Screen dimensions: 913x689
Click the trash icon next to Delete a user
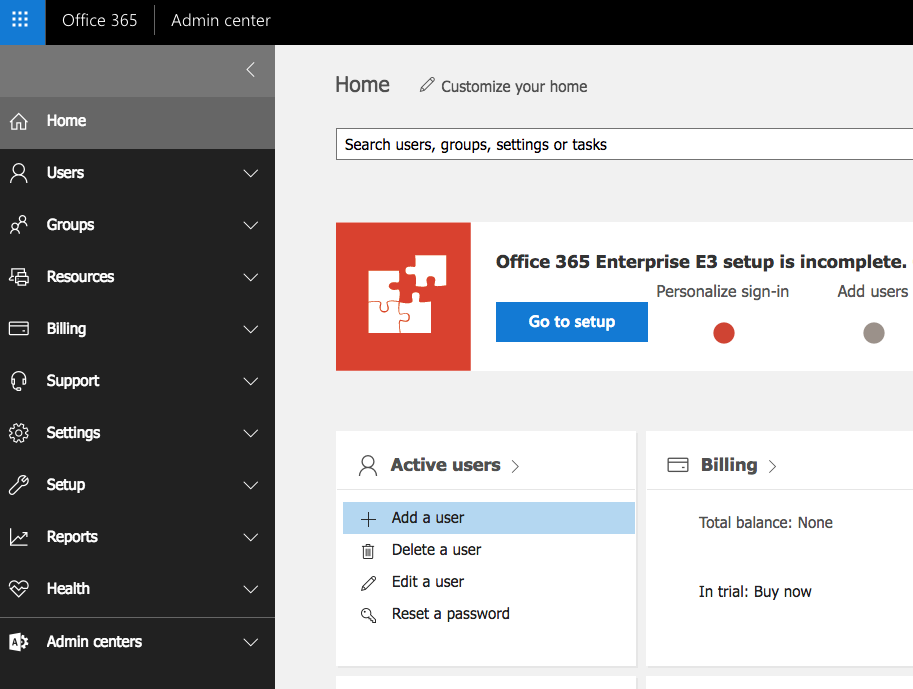coord(368,551)
